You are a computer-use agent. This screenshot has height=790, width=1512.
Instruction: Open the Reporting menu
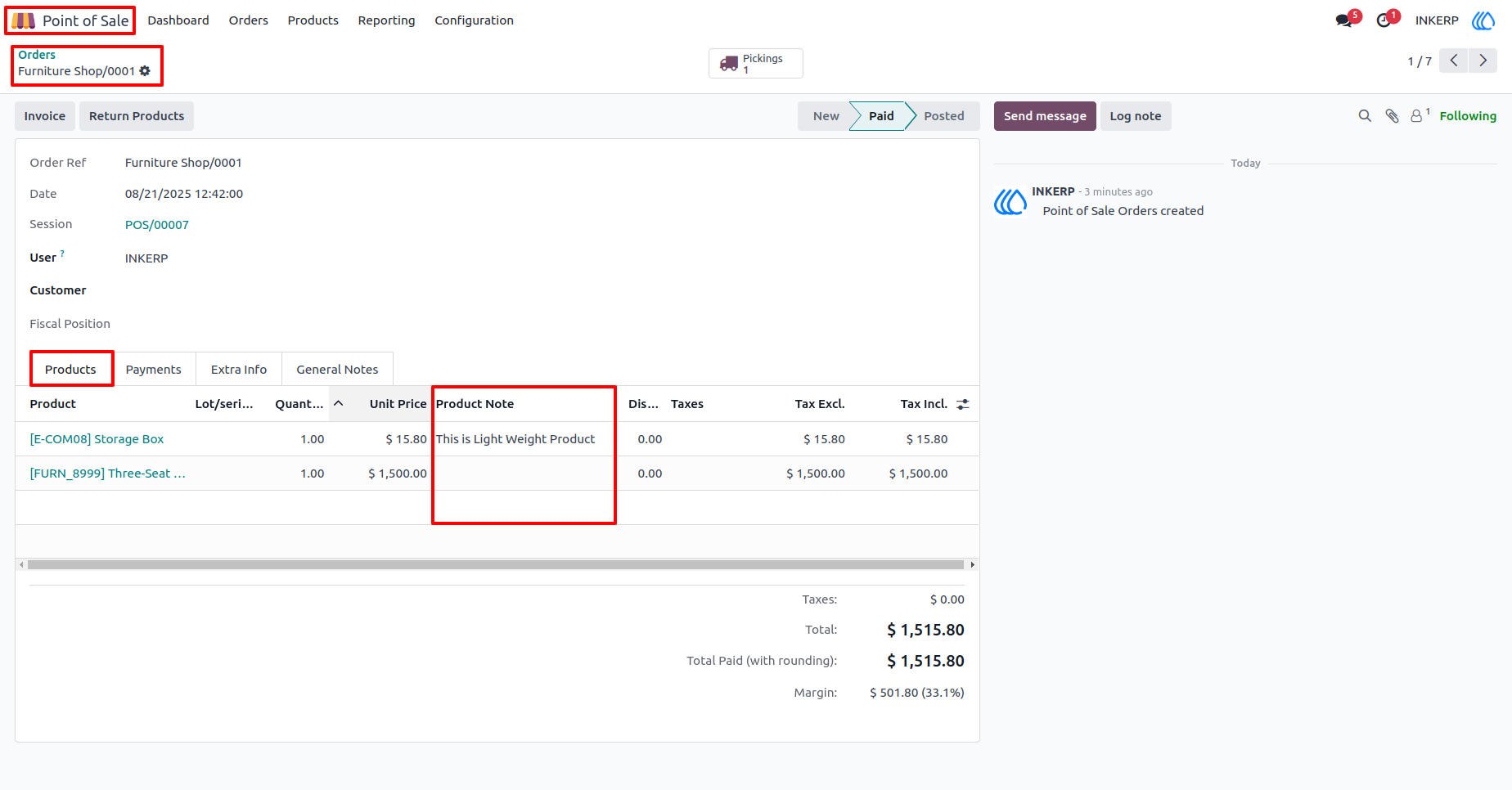pos(386,20)
